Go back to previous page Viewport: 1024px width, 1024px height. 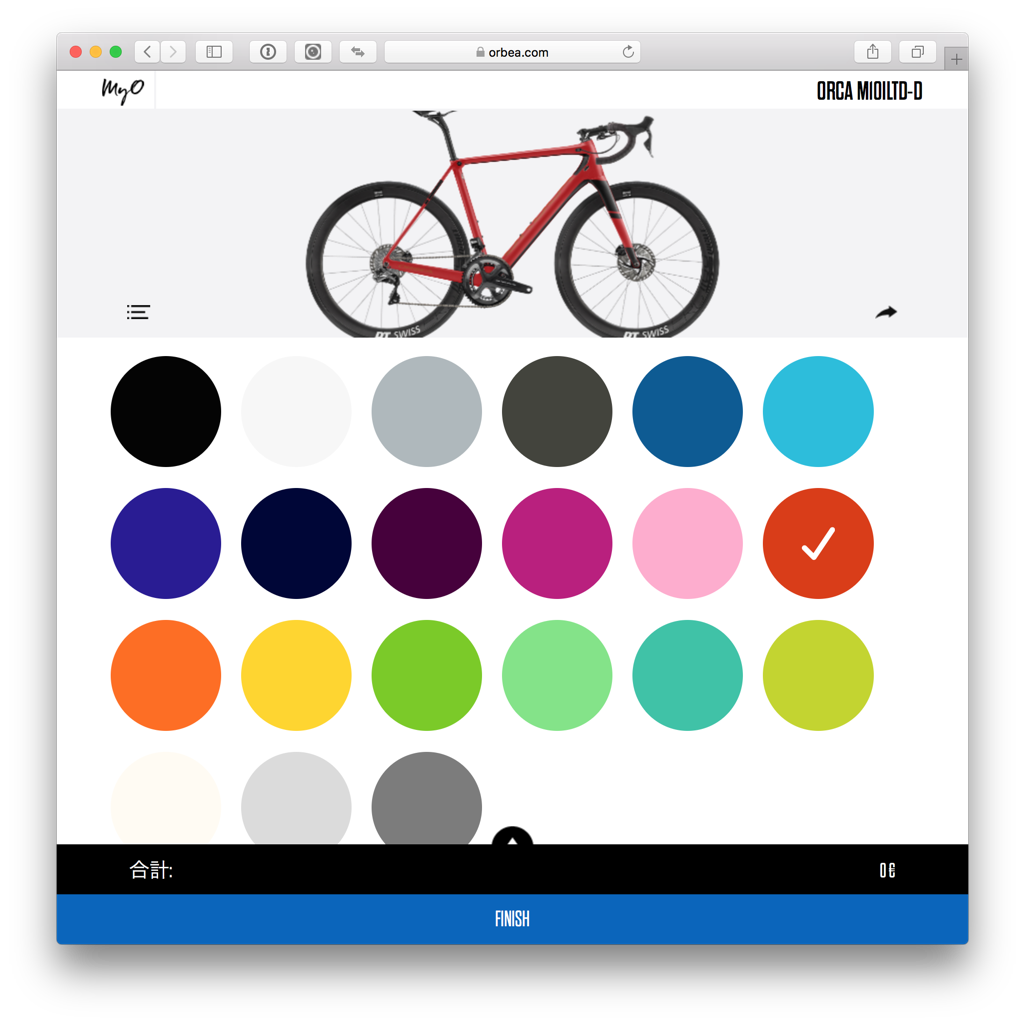(x=148, y=52)
